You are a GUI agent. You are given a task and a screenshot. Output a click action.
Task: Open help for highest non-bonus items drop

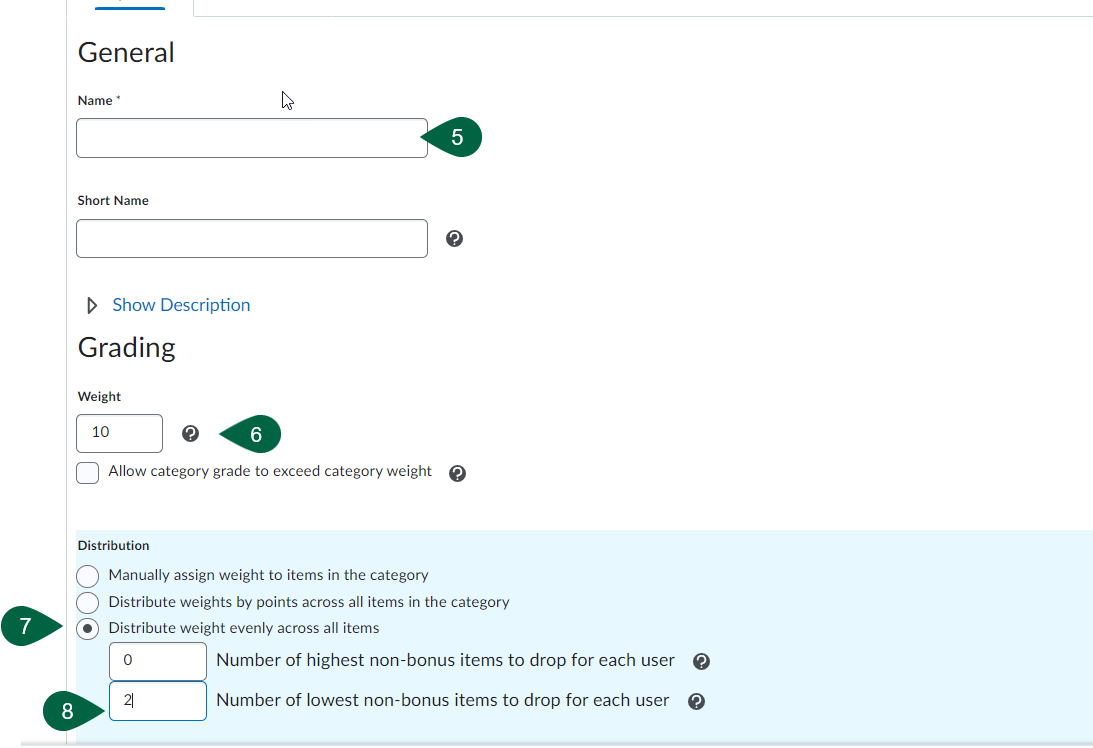701,662
